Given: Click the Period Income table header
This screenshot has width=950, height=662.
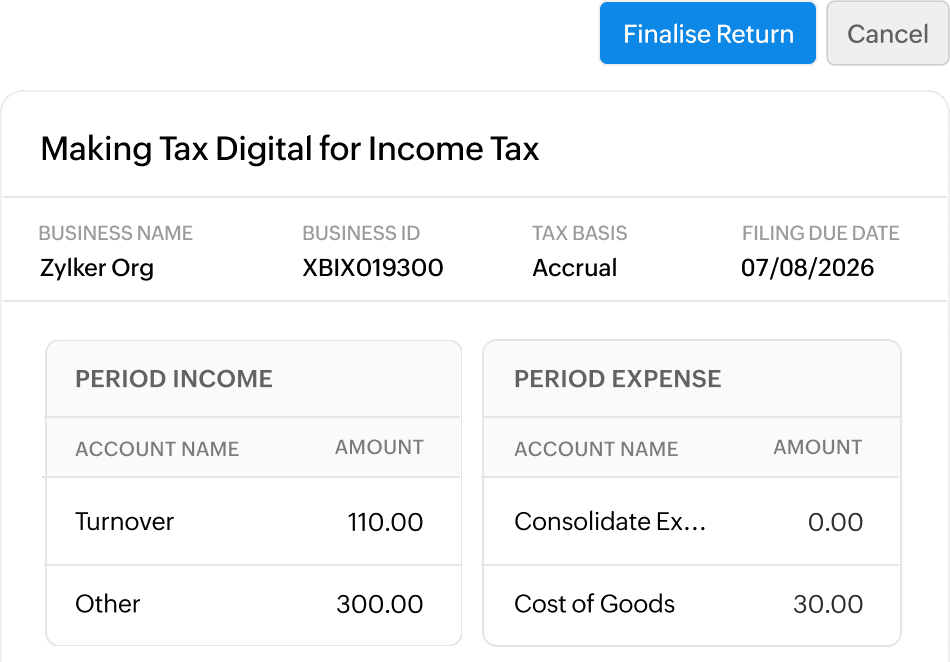Looking at the screenshot, I should point(174,379).
